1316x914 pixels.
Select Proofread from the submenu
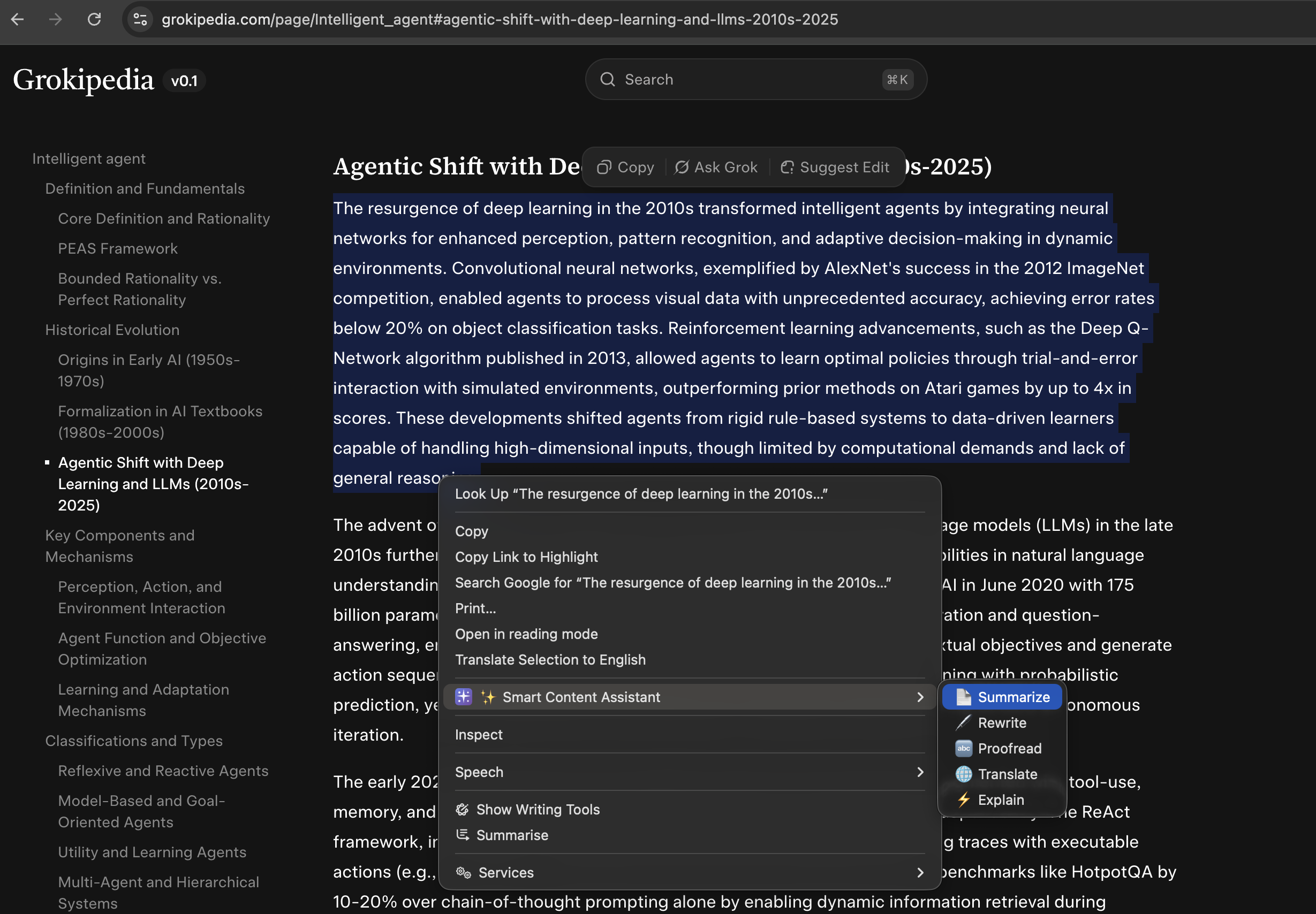(x=1009, y=749)
